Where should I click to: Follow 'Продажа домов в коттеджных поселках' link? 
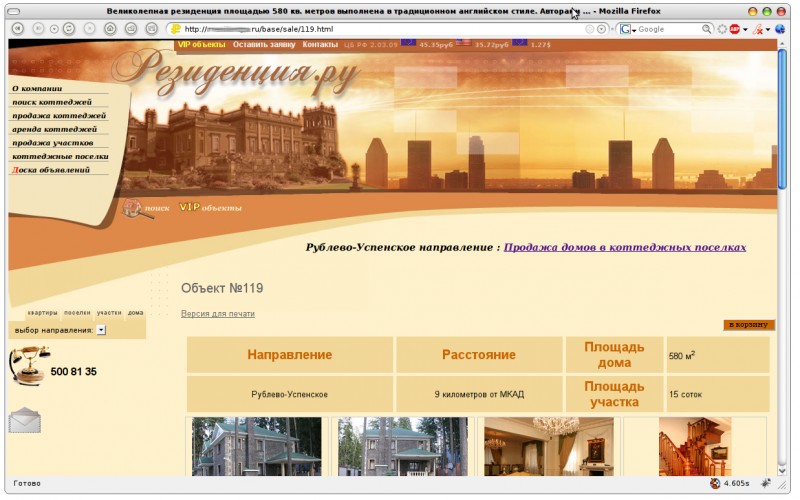pos(625,247)
